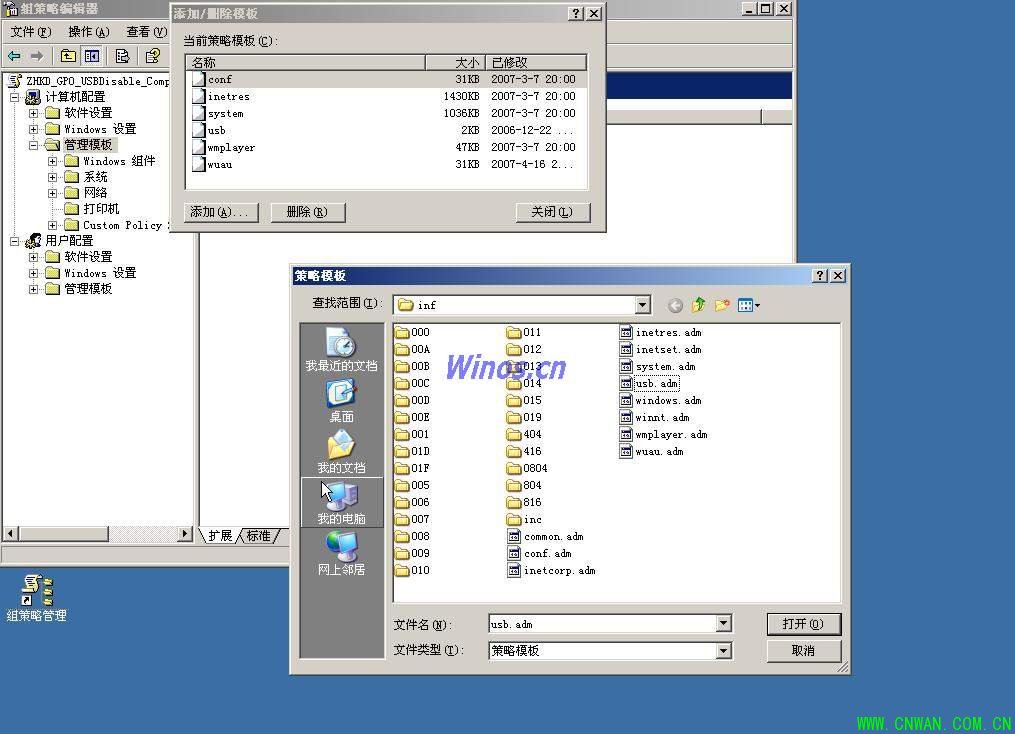The height and width of the screenshot is (734, 1015).
Task: Click the 删除 button in template dialog
Action: pos(307,212)
